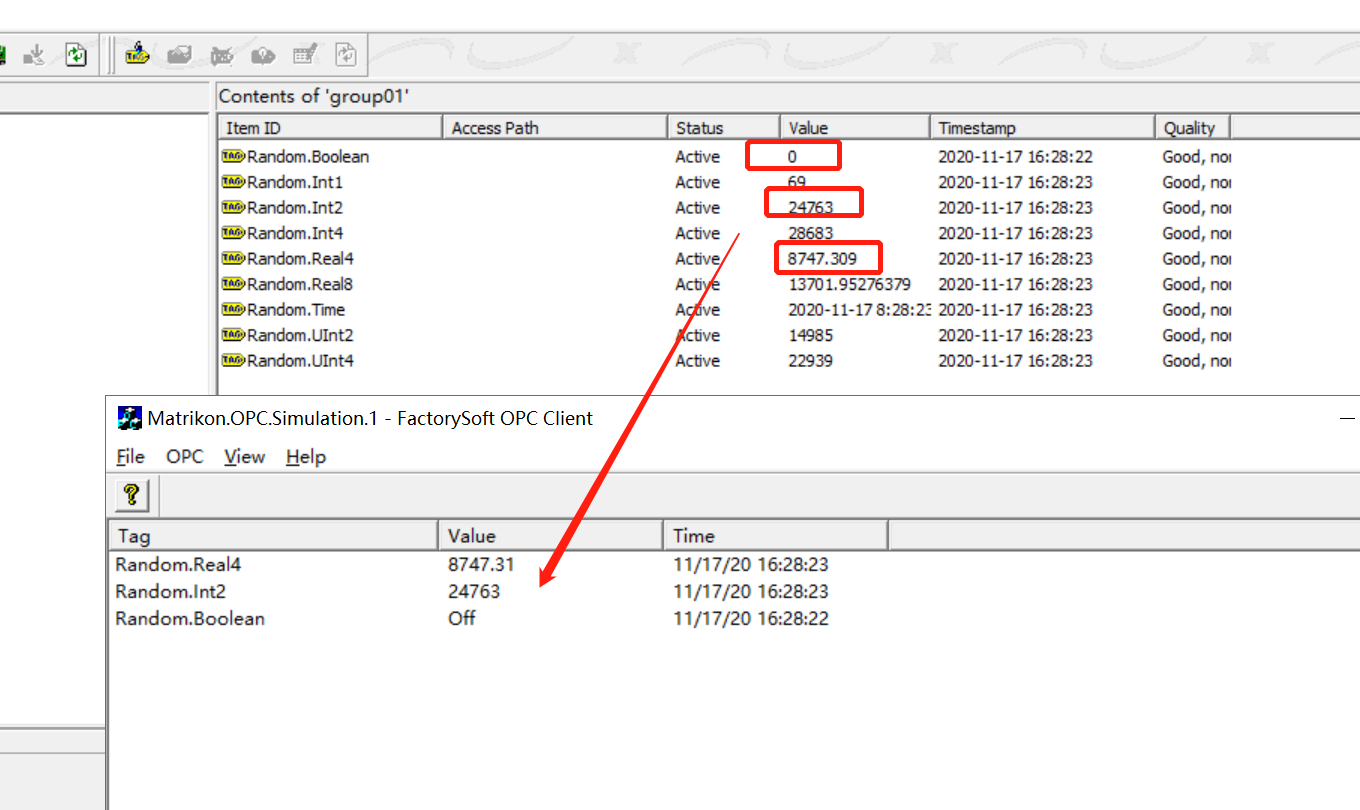Click the greyed crossed-out tag toolbar icon
Viewport: 1360px width, 810px height.
(x=221, y=55)
